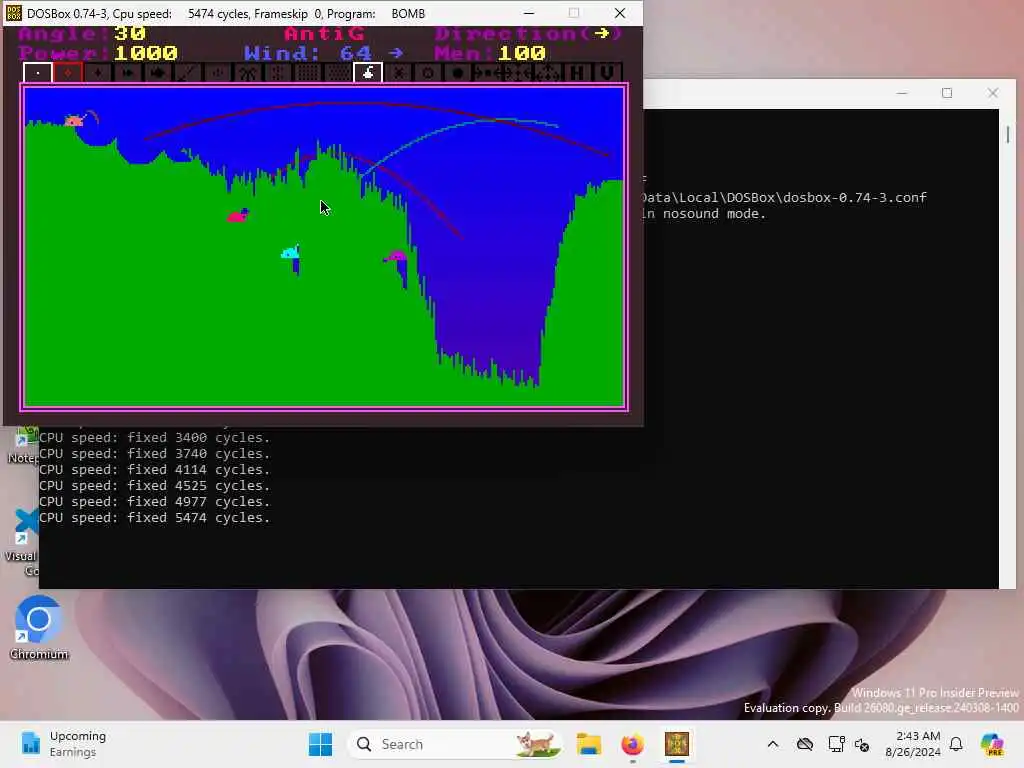Open the Visual Studio Code desktop shortcut
This screenshot has height=768, width=1024.
pyautogui.click(x=23, y=542)
